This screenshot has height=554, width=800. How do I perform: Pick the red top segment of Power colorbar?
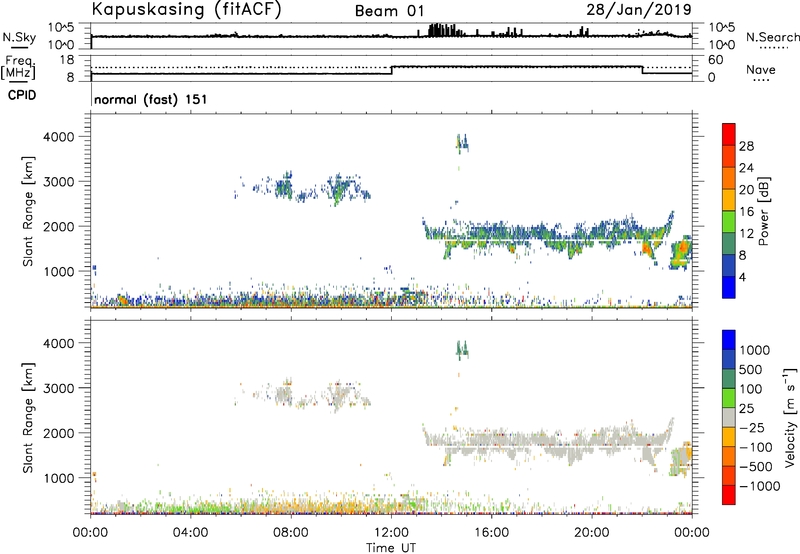click(729, 134)
